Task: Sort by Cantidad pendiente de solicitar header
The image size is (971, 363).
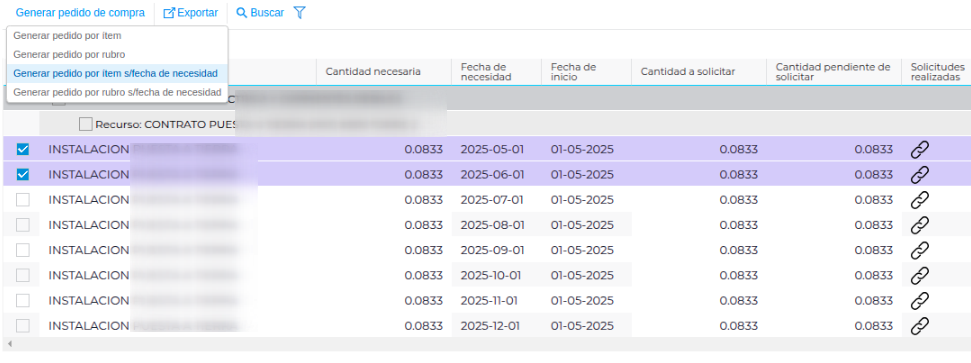Action: (833, 72)
